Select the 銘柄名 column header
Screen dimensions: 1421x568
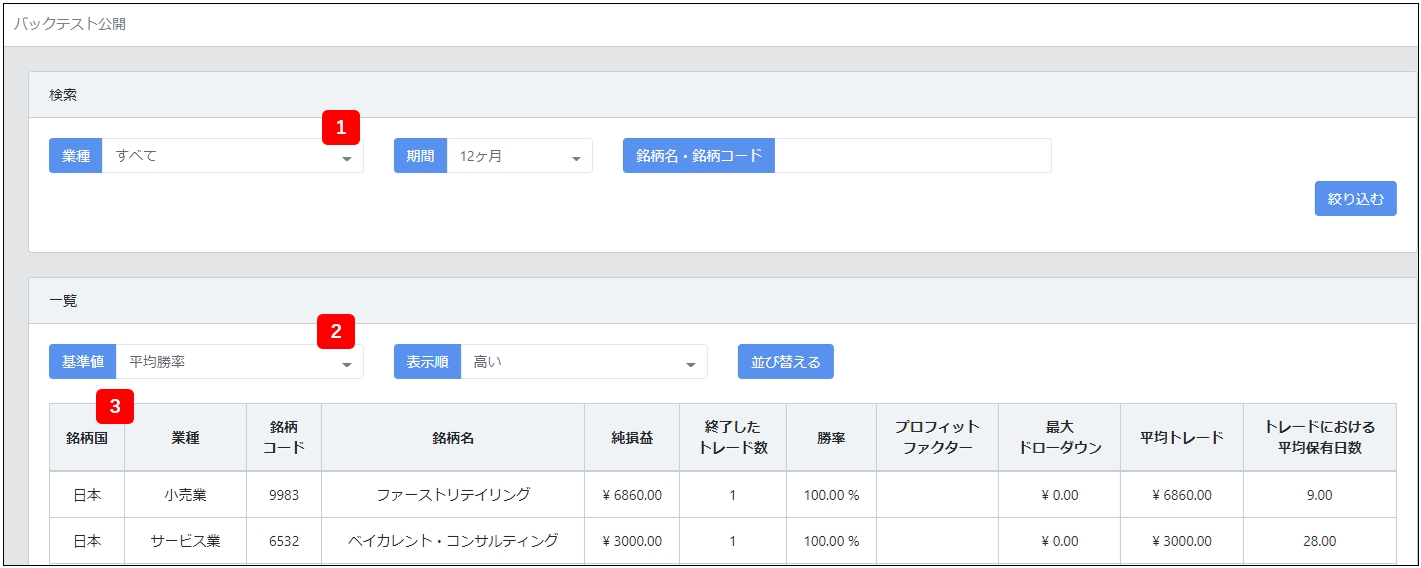pyautogui.click(x=453, y=438)
